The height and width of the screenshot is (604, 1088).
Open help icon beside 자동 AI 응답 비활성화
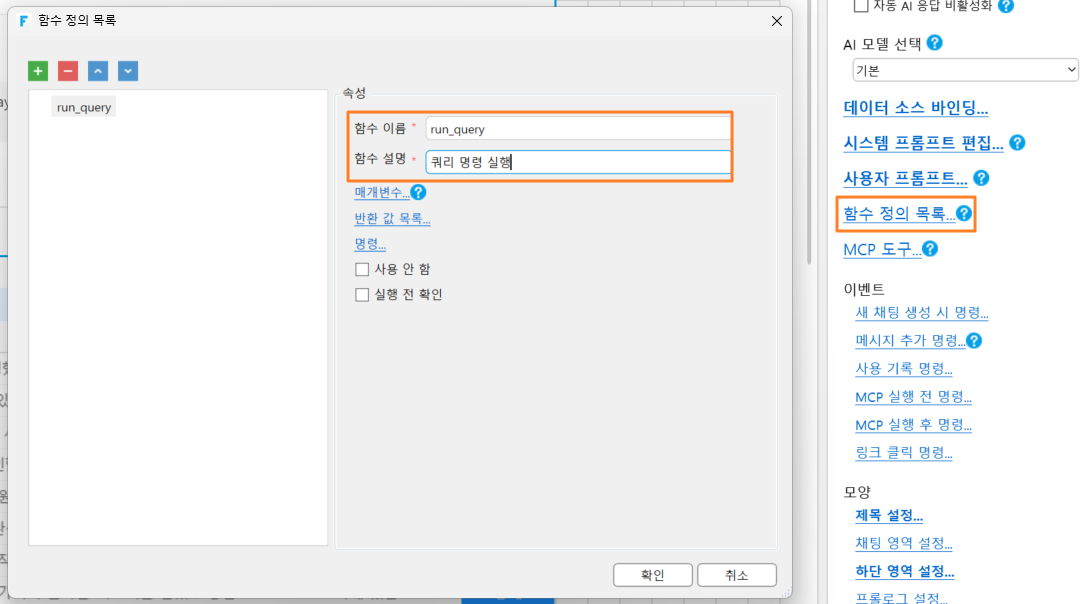click(1005, 6)
